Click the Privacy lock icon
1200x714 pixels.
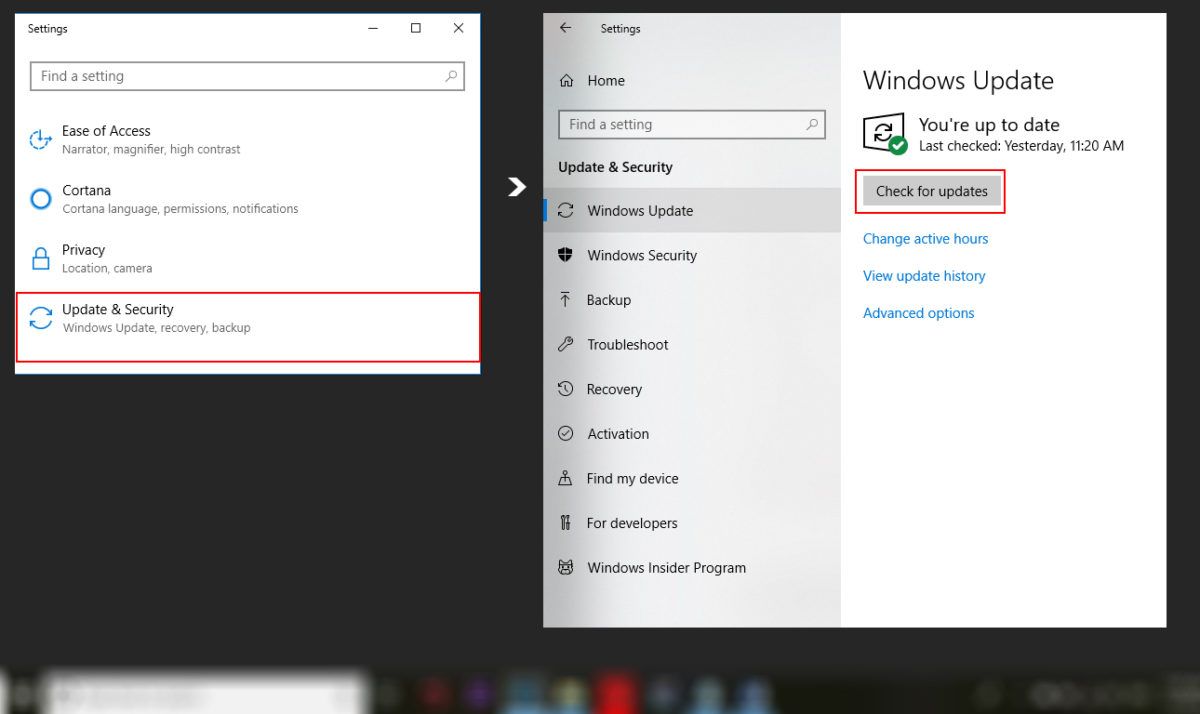click(40, 259)
